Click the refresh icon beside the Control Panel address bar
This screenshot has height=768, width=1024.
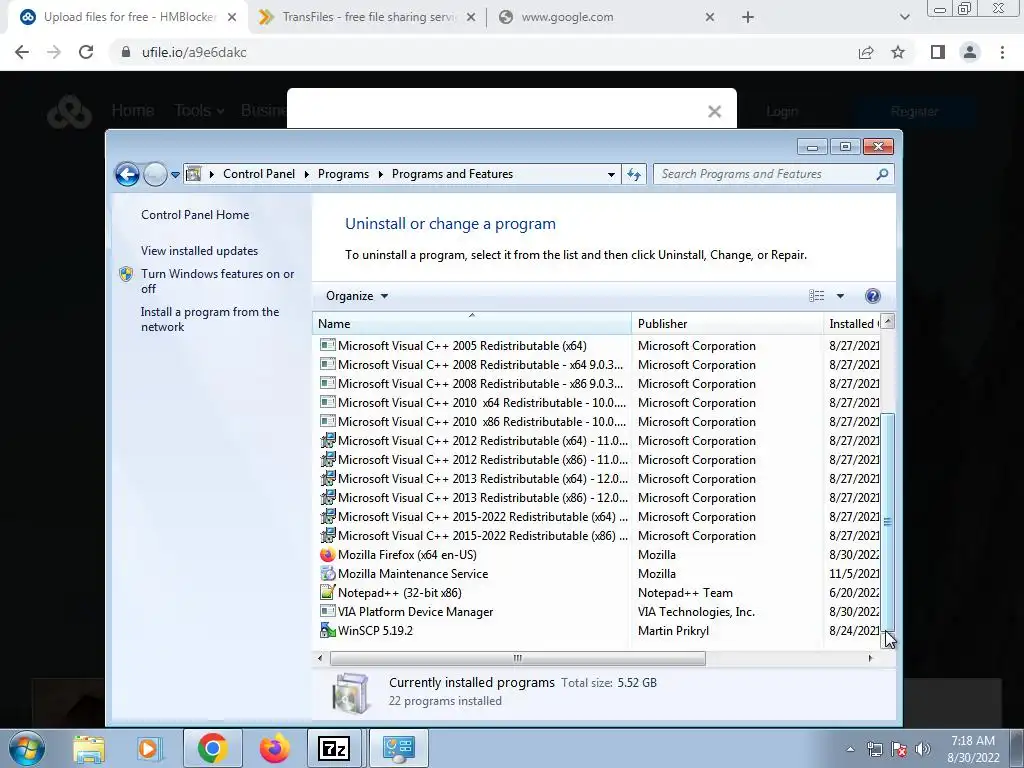pos(634,174)
